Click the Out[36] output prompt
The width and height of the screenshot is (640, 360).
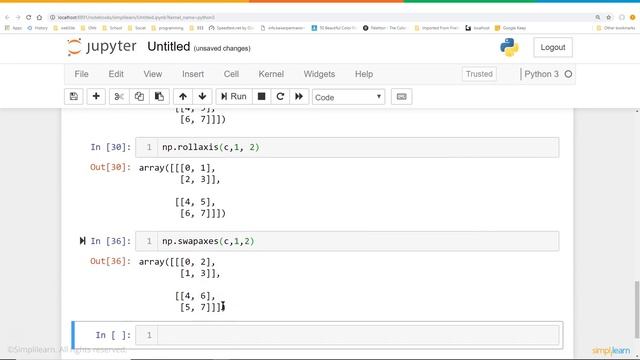click(x=111, y=261)
